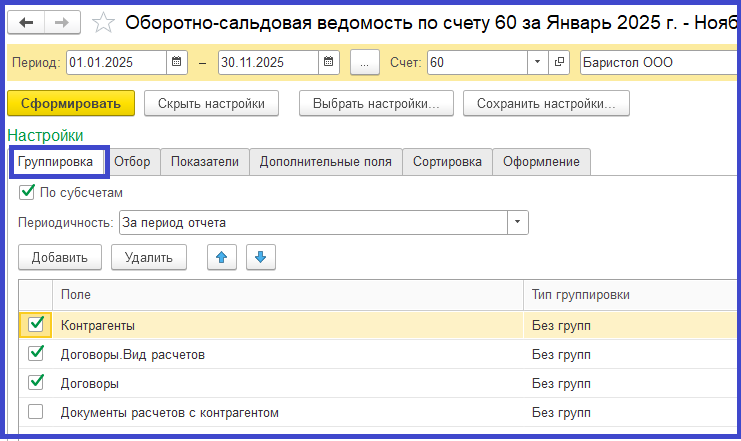Click the Добавить button
741x441 pixels.
(60, 257)
